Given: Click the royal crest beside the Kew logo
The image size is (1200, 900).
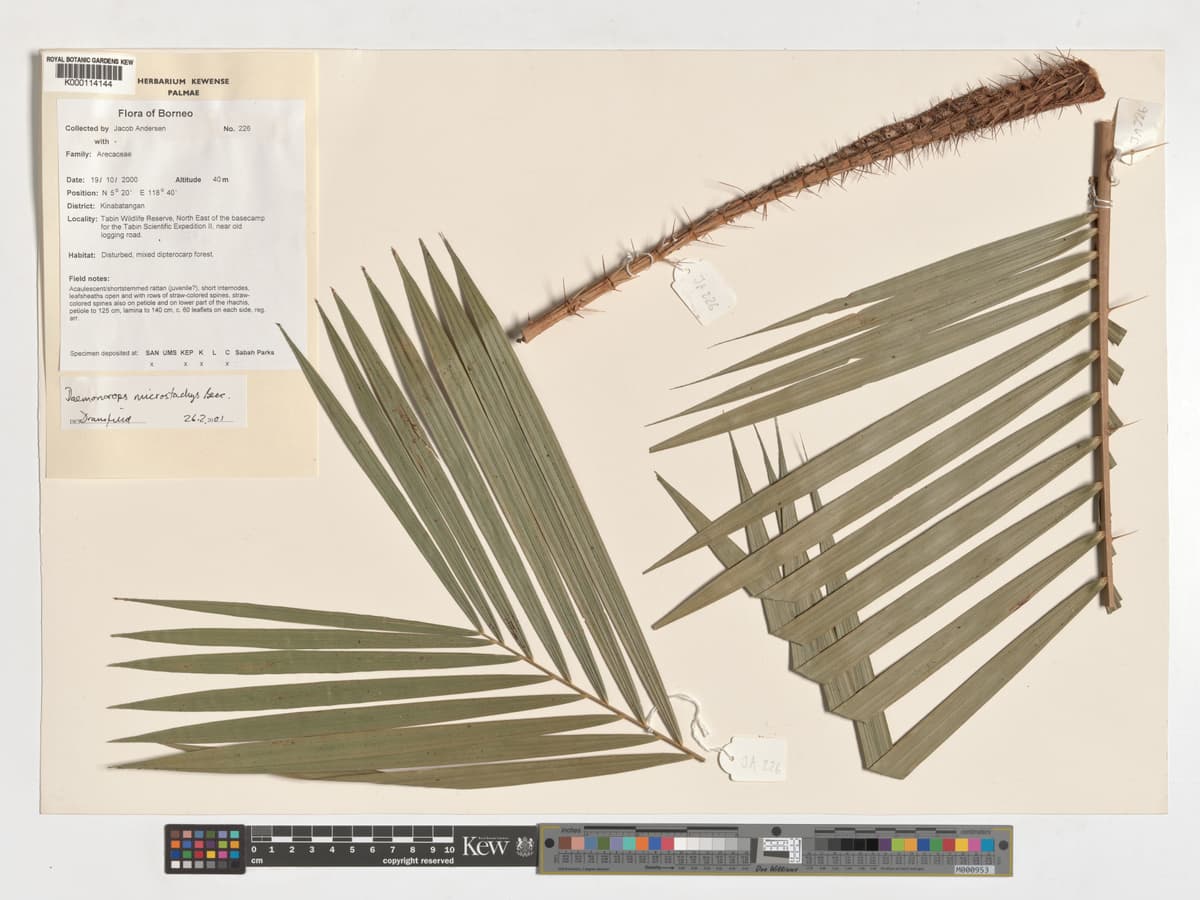Looking at the screenshot, I should pos(524,847).
